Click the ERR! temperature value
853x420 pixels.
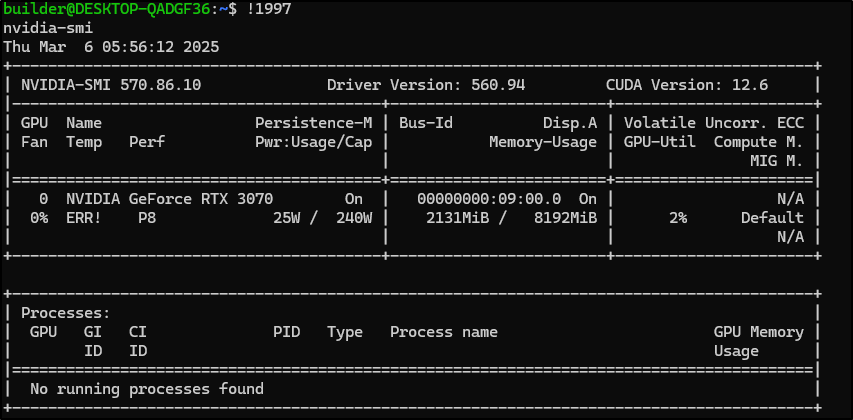pos(84,218)
